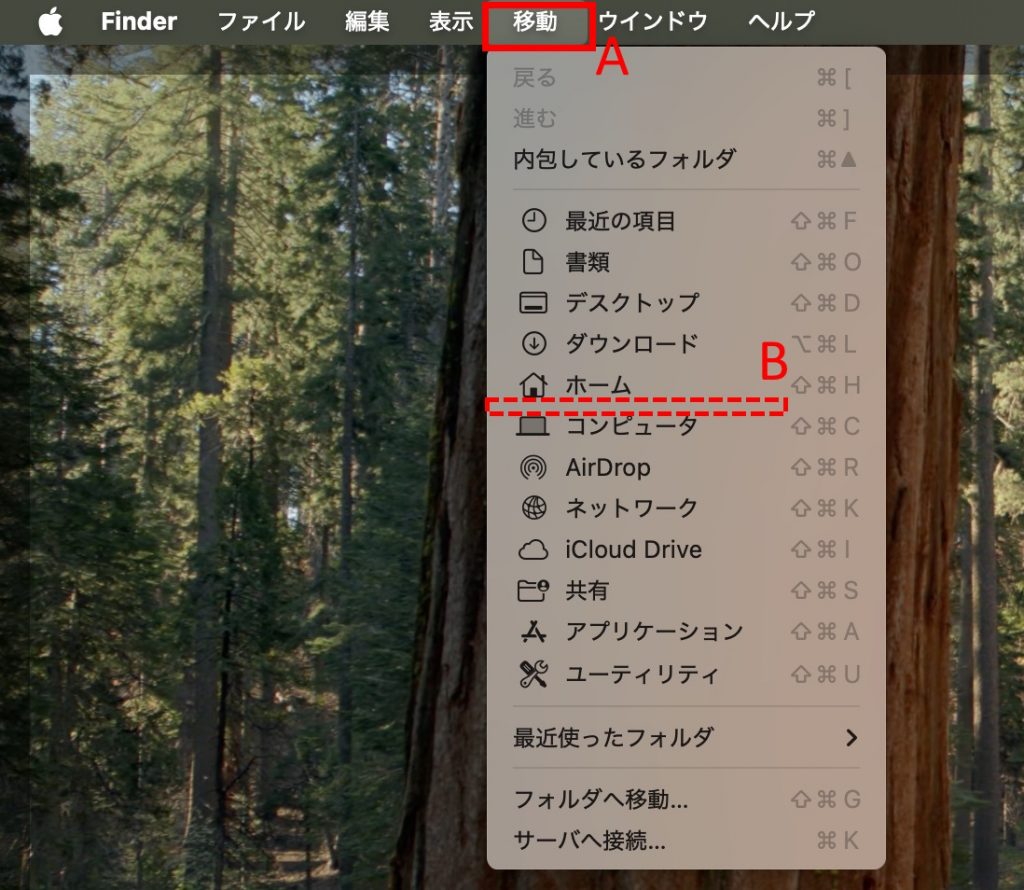Open the ヘルプ menu
The height and width of the screenshot is (890, 1024).
click(781, 22)
